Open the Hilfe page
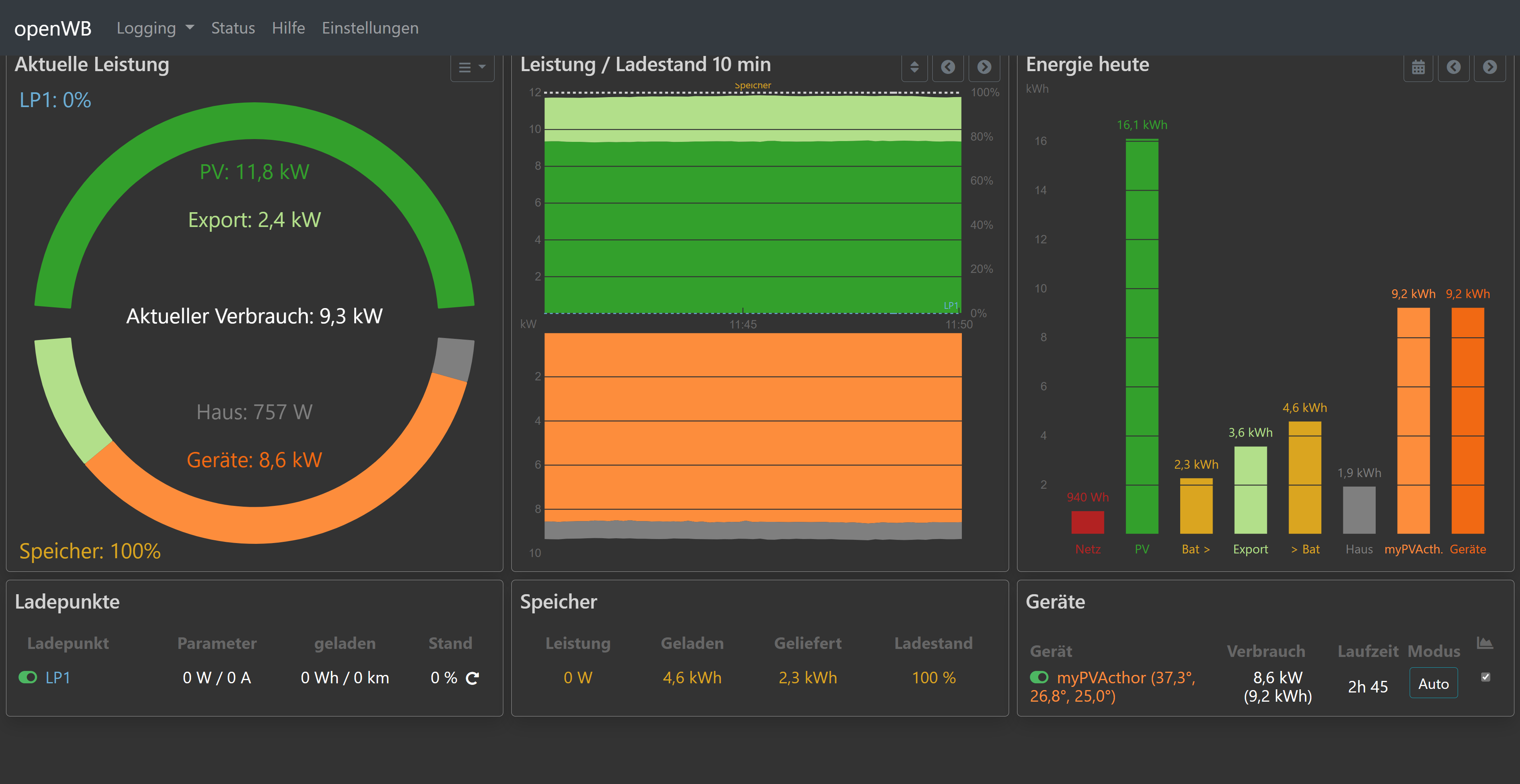1520x784 pixels. tap(288, 28)
